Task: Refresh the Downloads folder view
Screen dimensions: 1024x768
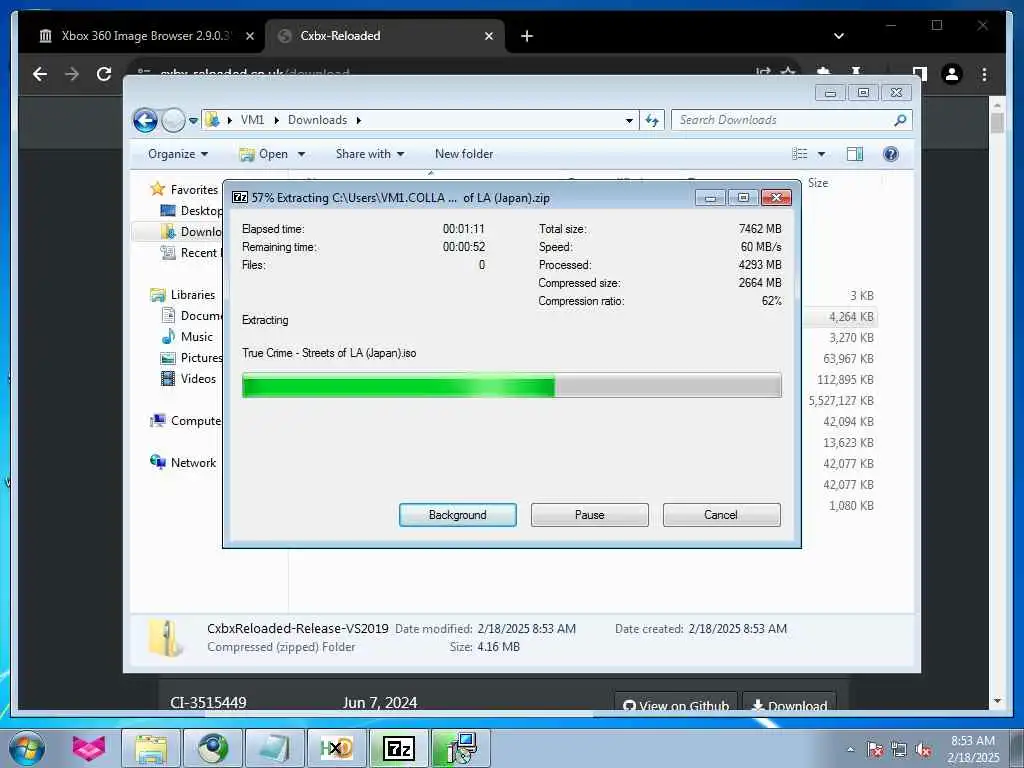Action: 652,120
